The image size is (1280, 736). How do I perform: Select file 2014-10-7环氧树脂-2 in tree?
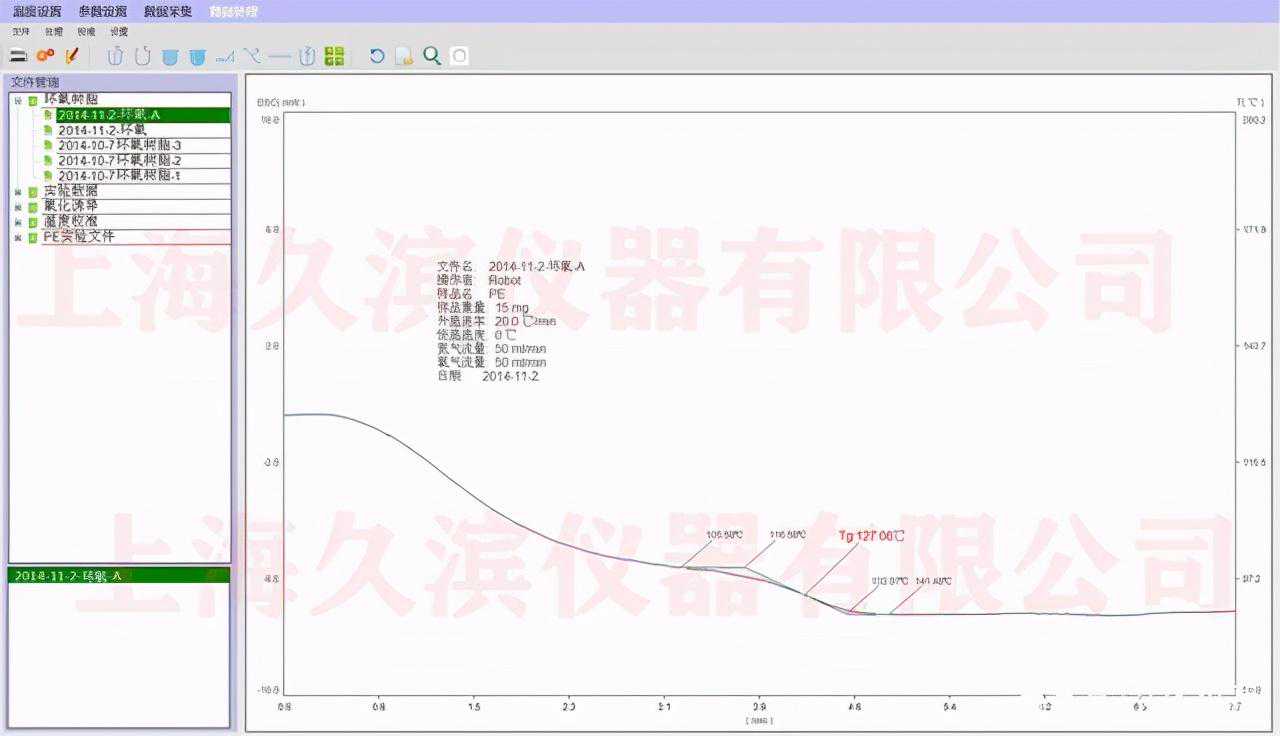pyautogui.click(x=119, y=161)
